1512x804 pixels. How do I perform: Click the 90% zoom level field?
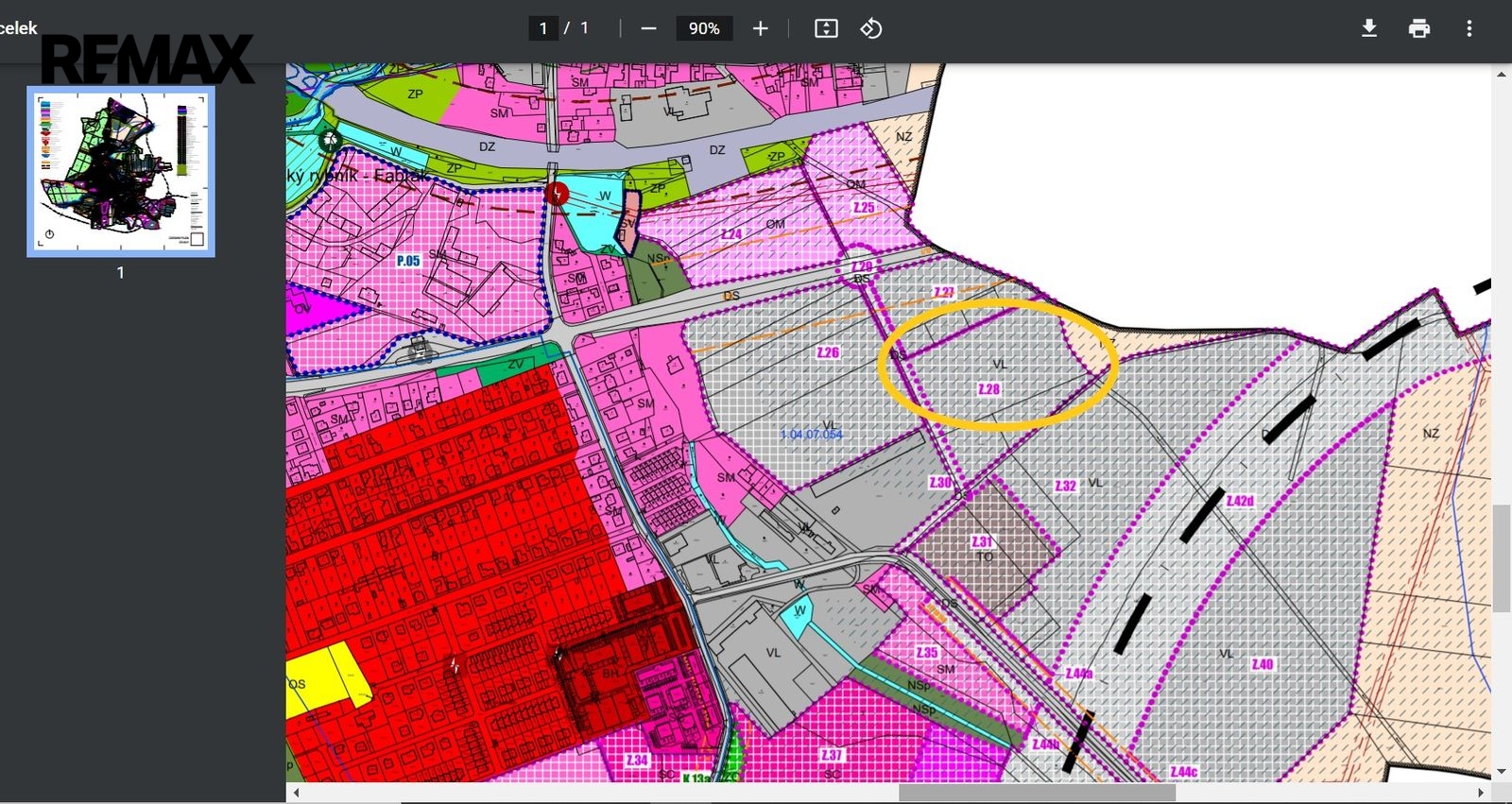click(x=704, y=28)
